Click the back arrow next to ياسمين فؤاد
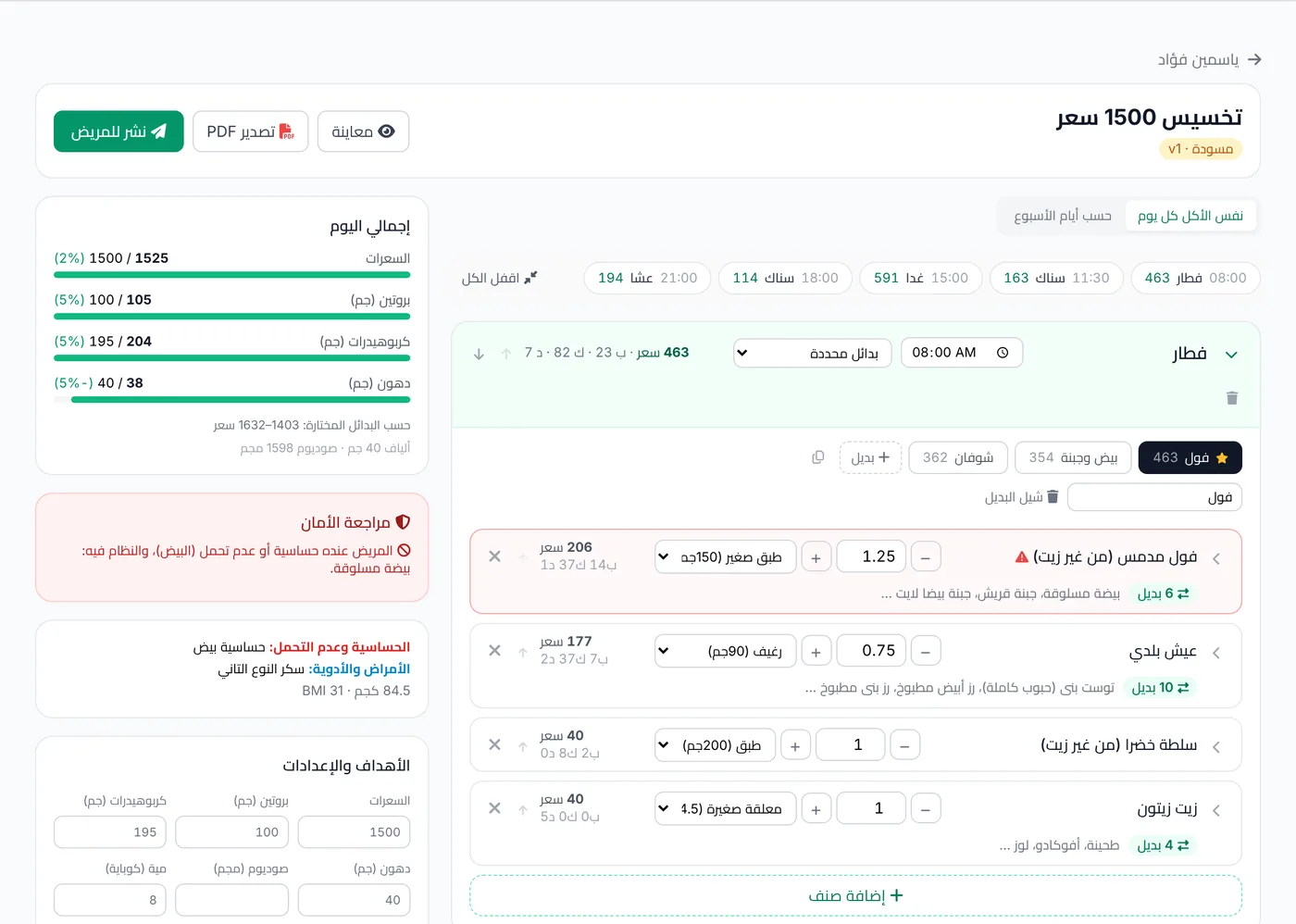 tap(1254, 59)
